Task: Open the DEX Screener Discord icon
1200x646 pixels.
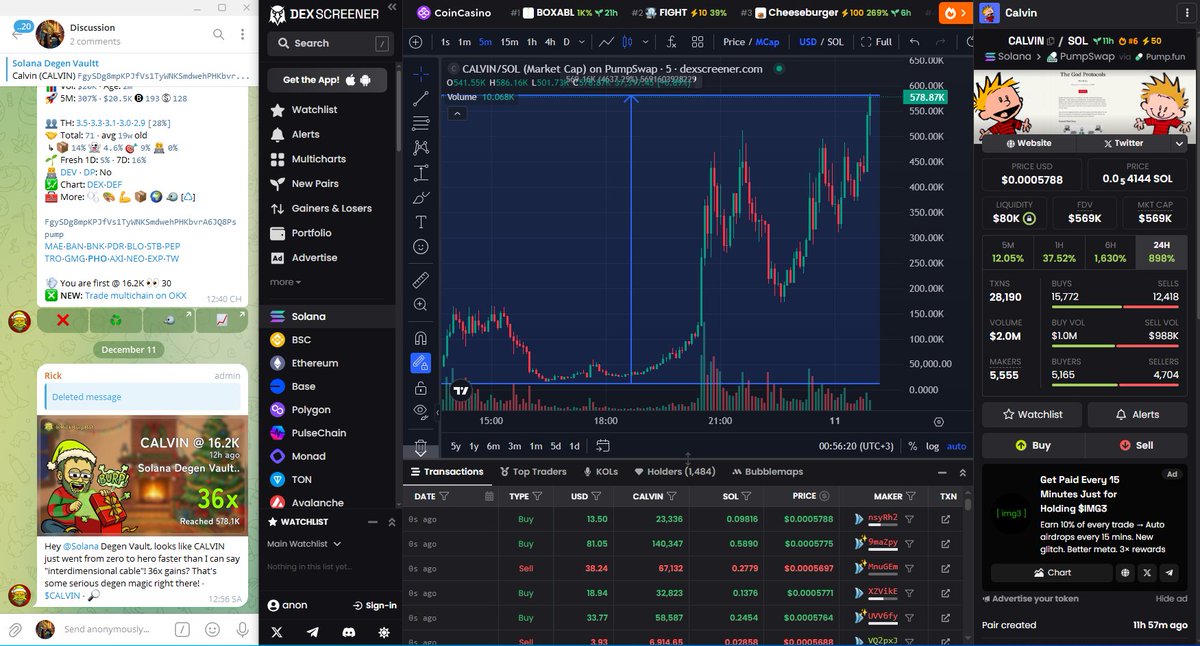Action: 348,632
